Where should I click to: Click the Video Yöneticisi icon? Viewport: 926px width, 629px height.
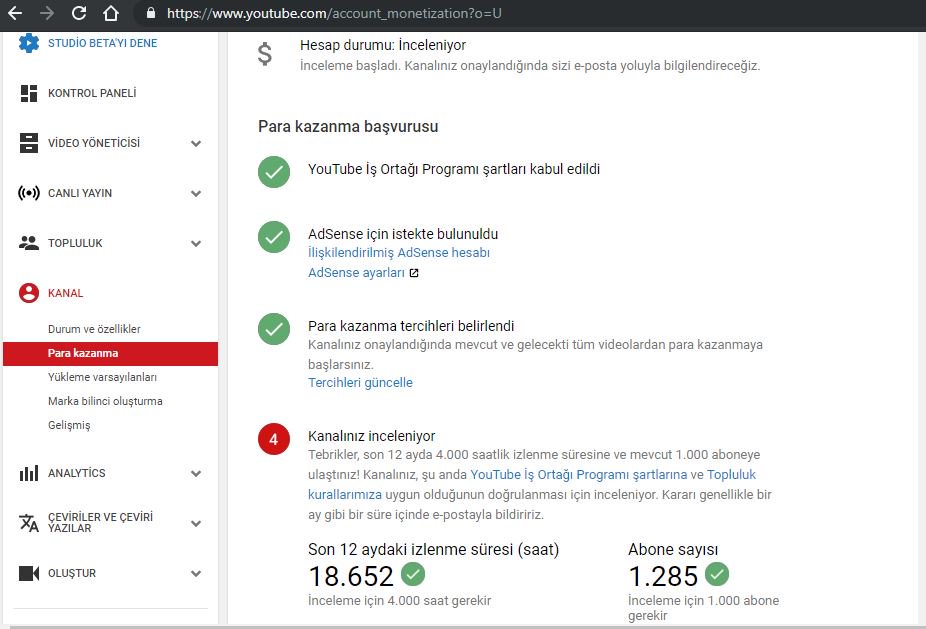pos(28,143)
